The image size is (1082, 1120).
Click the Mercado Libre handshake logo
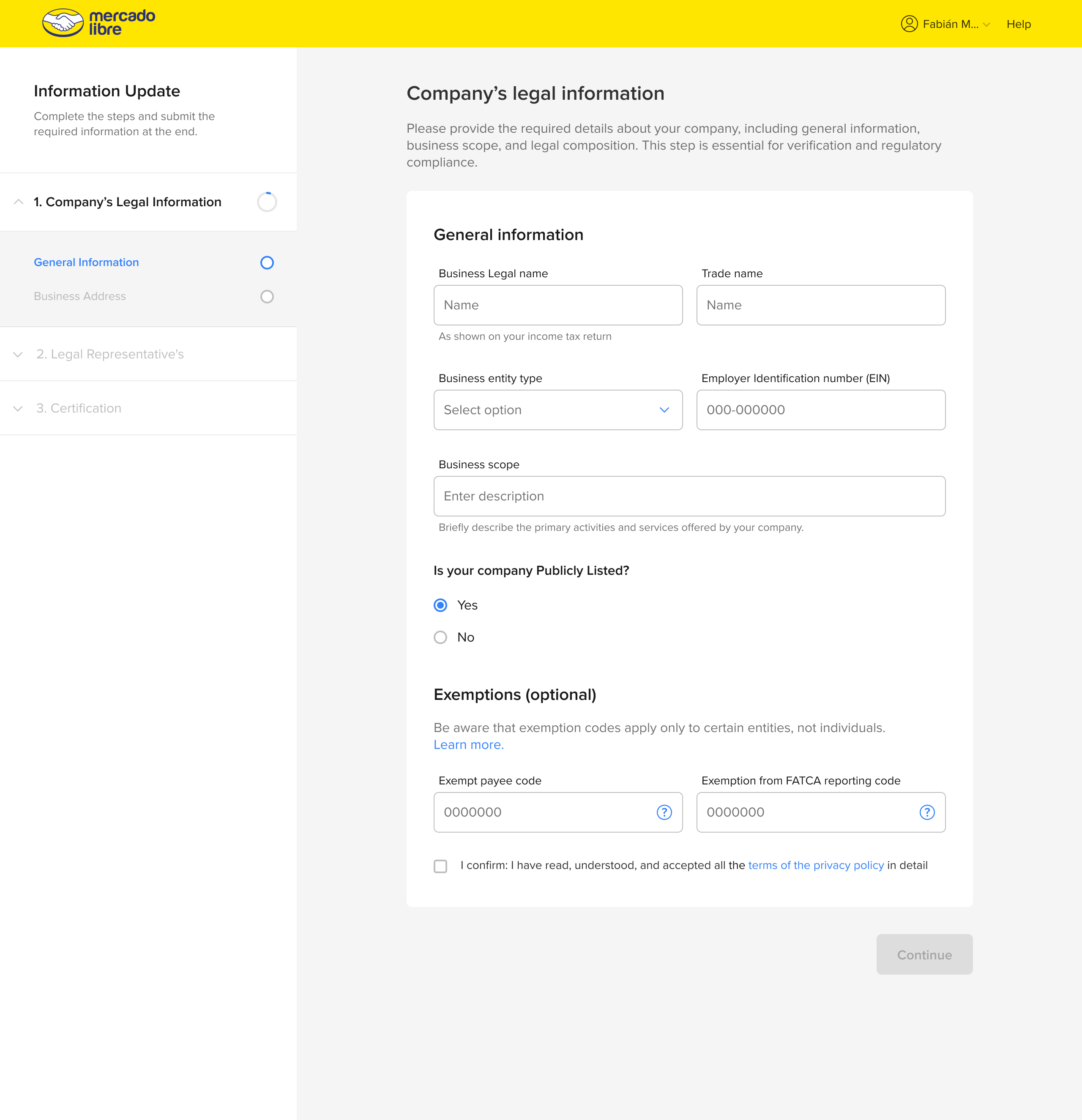click(x=63, y=23)
